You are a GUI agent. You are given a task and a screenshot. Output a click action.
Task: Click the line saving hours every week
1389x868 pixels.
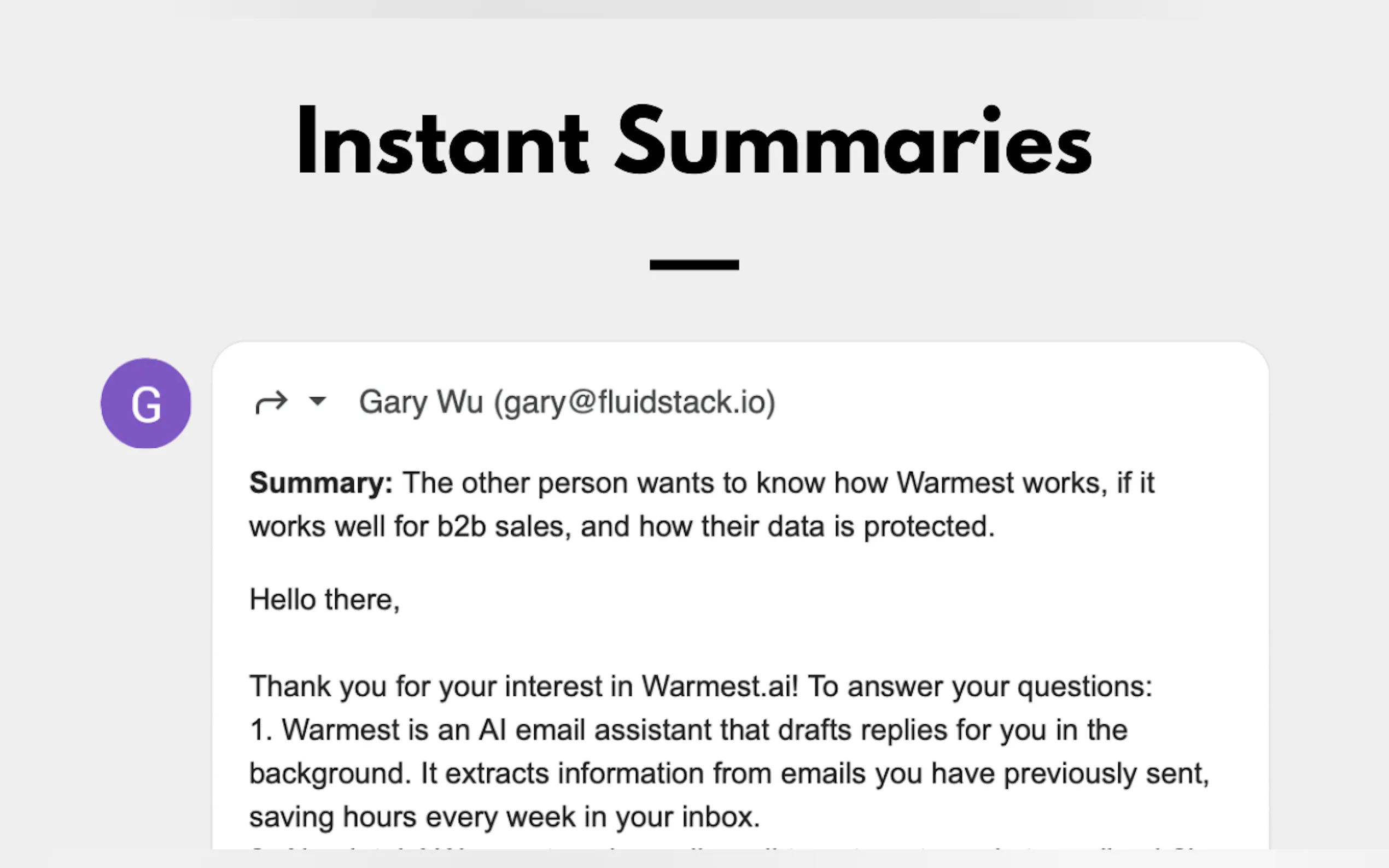click(504, 817)
